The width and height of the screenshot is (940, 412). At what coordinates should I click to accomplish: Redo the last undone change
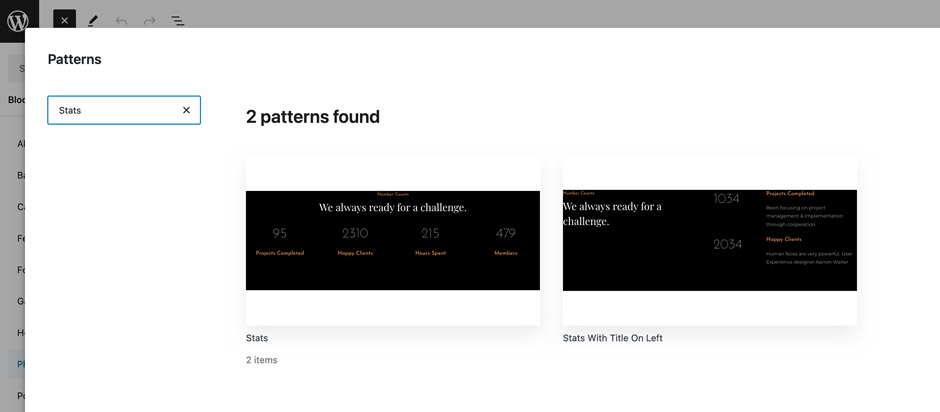149,20
